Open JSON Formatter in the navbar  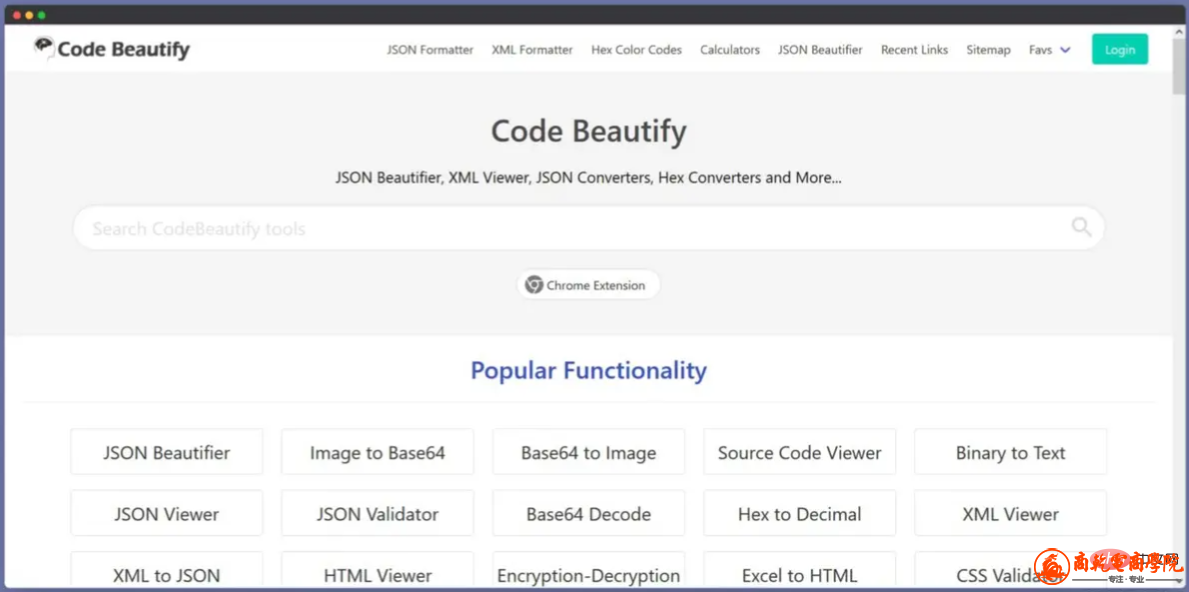(430, 50)
